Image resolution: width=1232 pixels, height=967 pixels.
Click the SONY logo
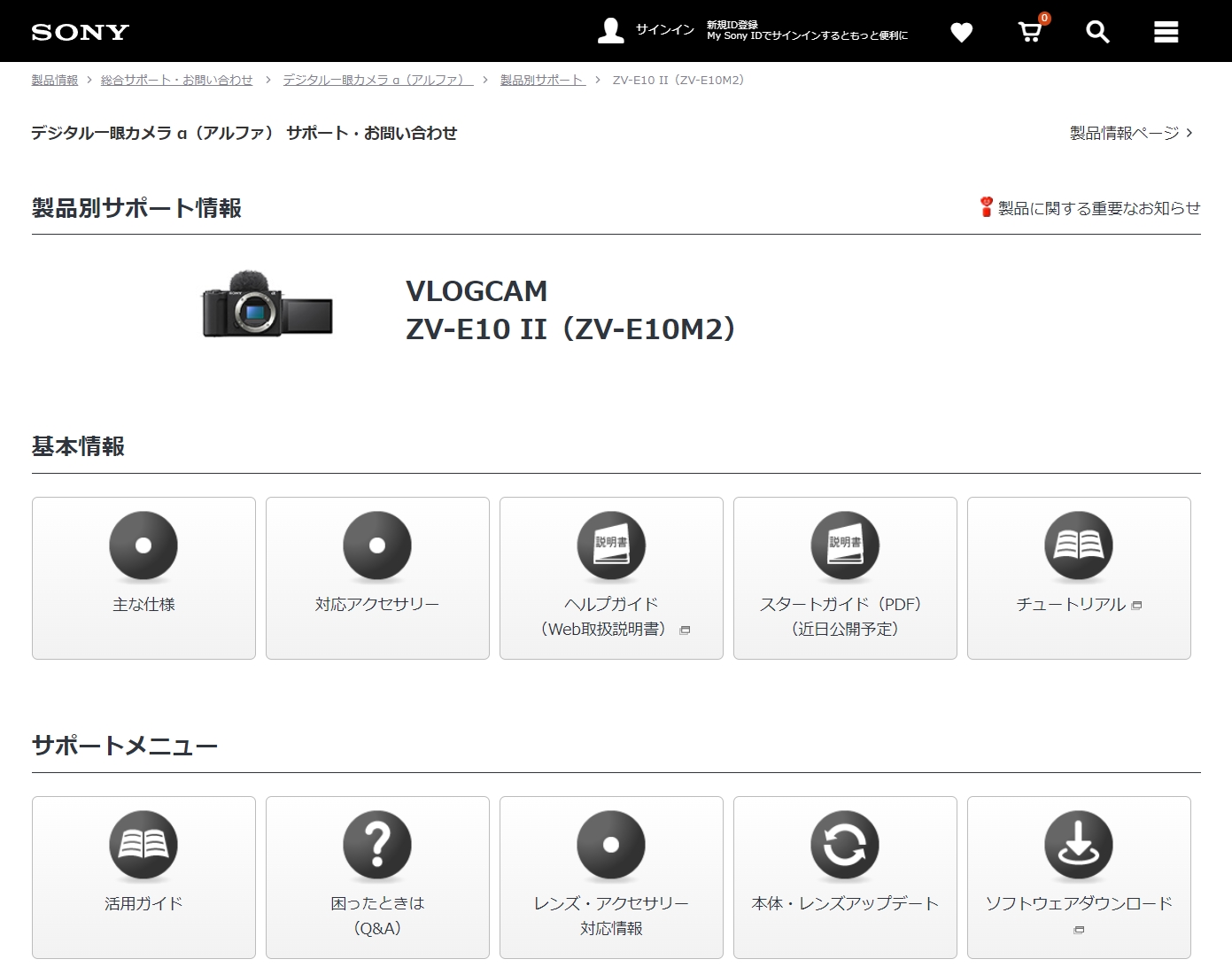[79, 31]
